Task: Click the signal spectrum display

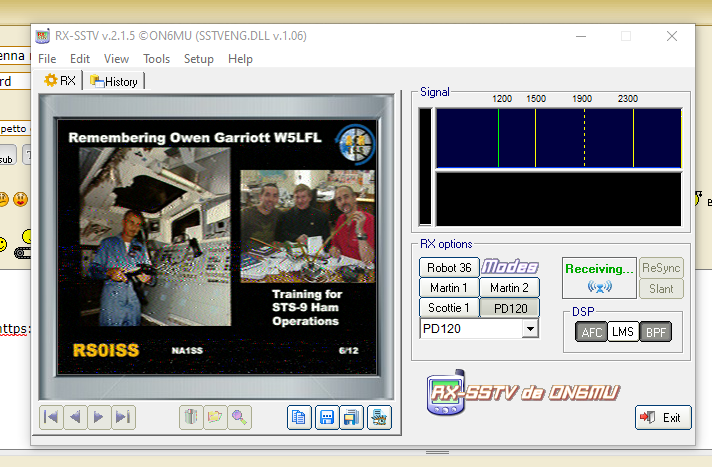Action: tap(559, 138)
